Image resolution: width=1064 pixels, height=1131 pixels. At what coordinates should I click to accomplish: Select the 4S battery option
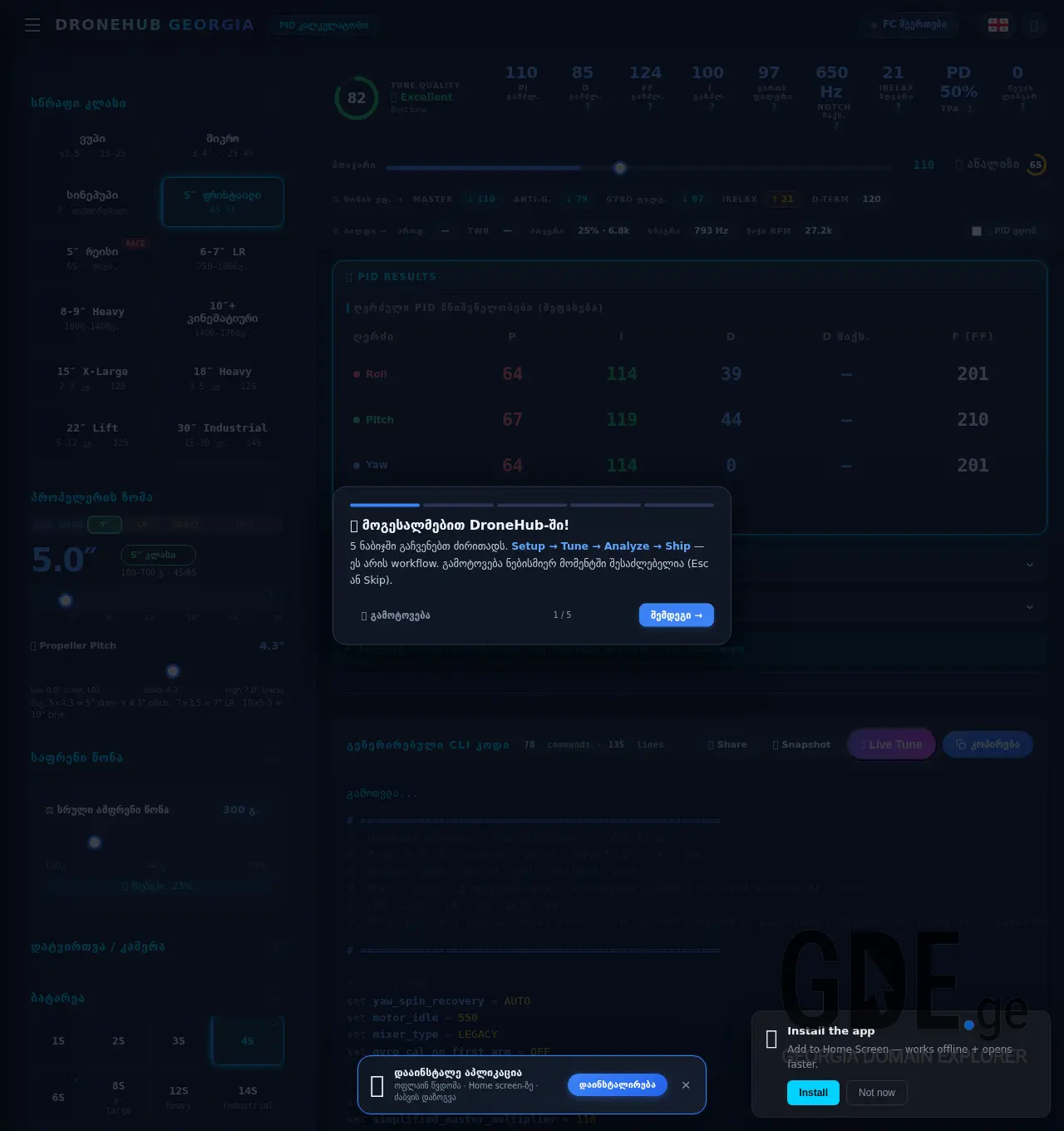(248, 1041)
